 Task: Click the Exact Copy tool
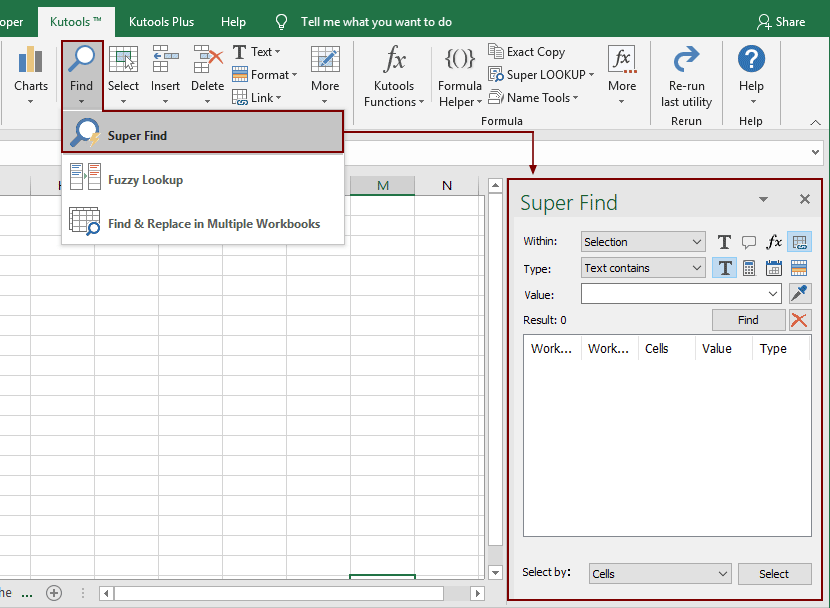[527, 52]
